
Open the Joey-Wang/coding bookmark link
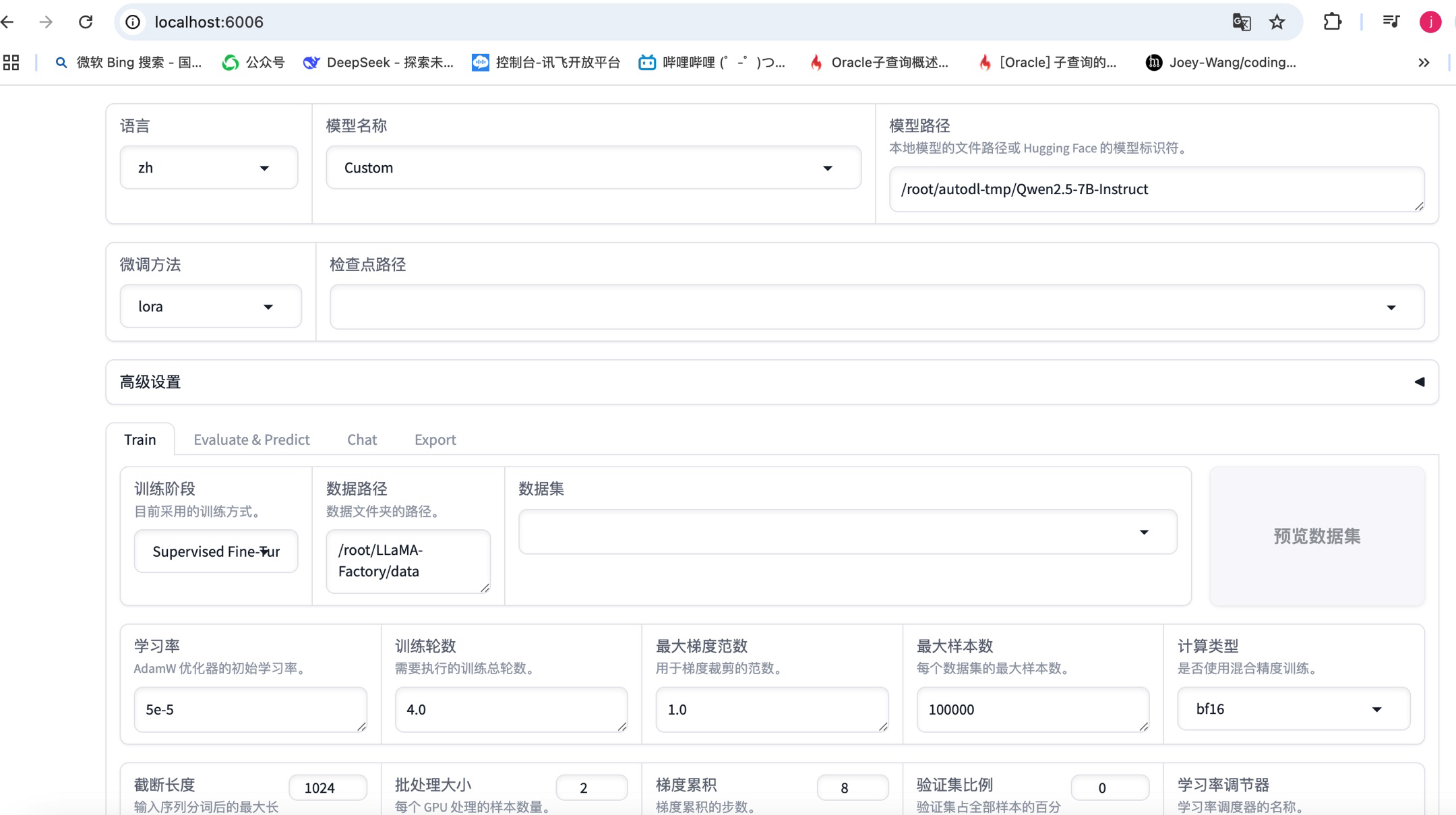[x=1220, y=63]
